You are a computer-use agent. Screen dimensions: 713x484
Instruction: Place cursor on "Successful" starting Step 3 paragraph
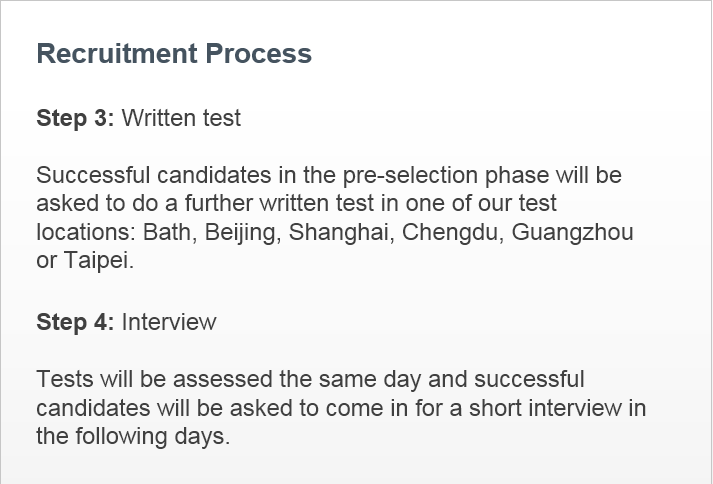pyautogui.click(x=87, y=176)
